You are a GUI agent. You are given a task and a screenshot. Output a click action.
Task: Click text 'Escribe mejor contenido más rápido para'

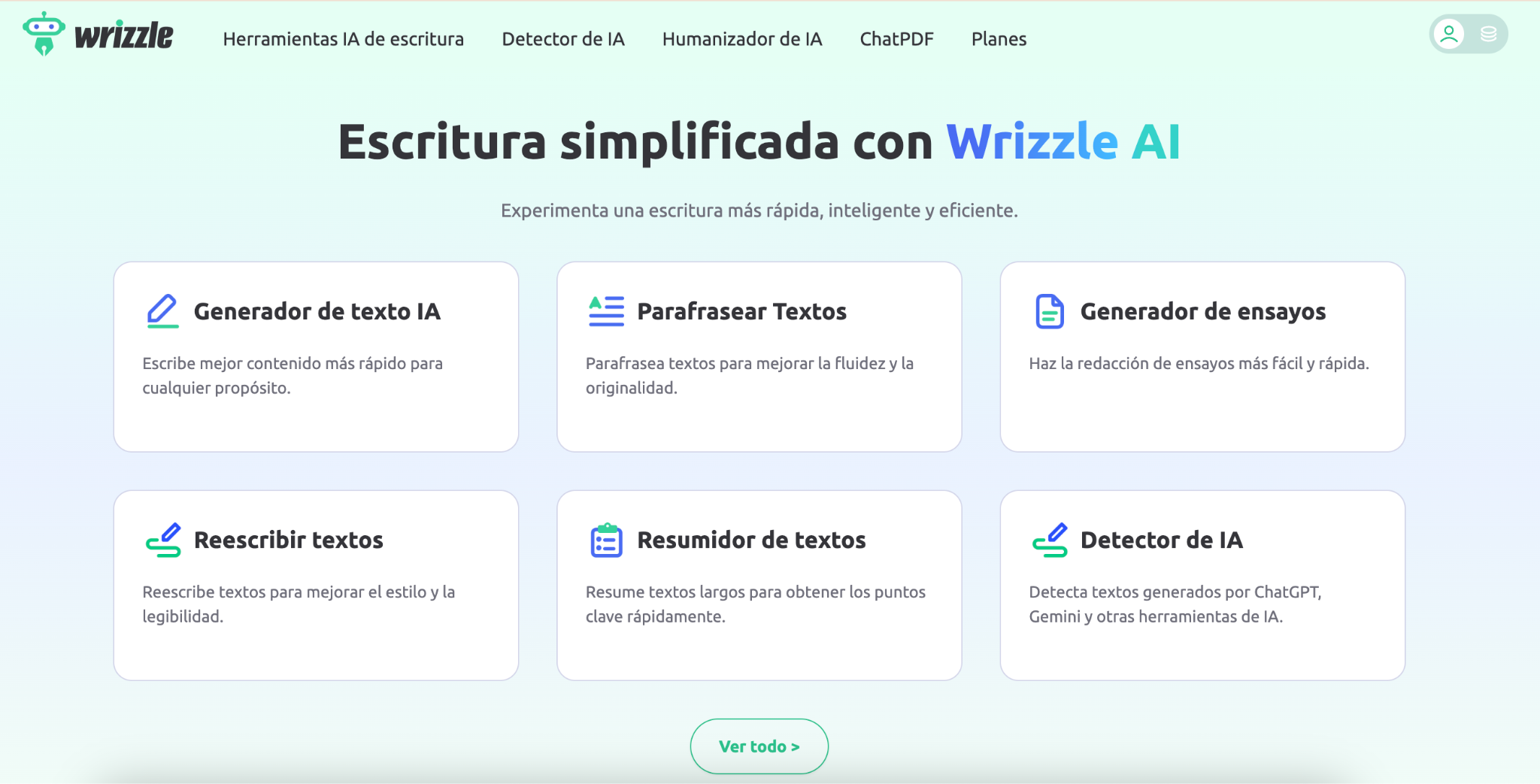293,364
